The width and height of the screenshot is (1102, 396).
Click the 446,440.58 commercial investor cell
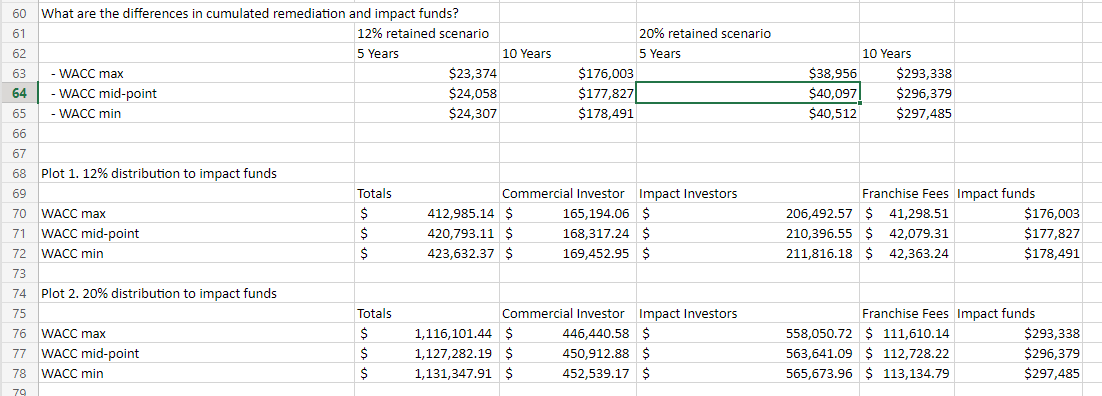pyautogui.click(x=567, y=333)
